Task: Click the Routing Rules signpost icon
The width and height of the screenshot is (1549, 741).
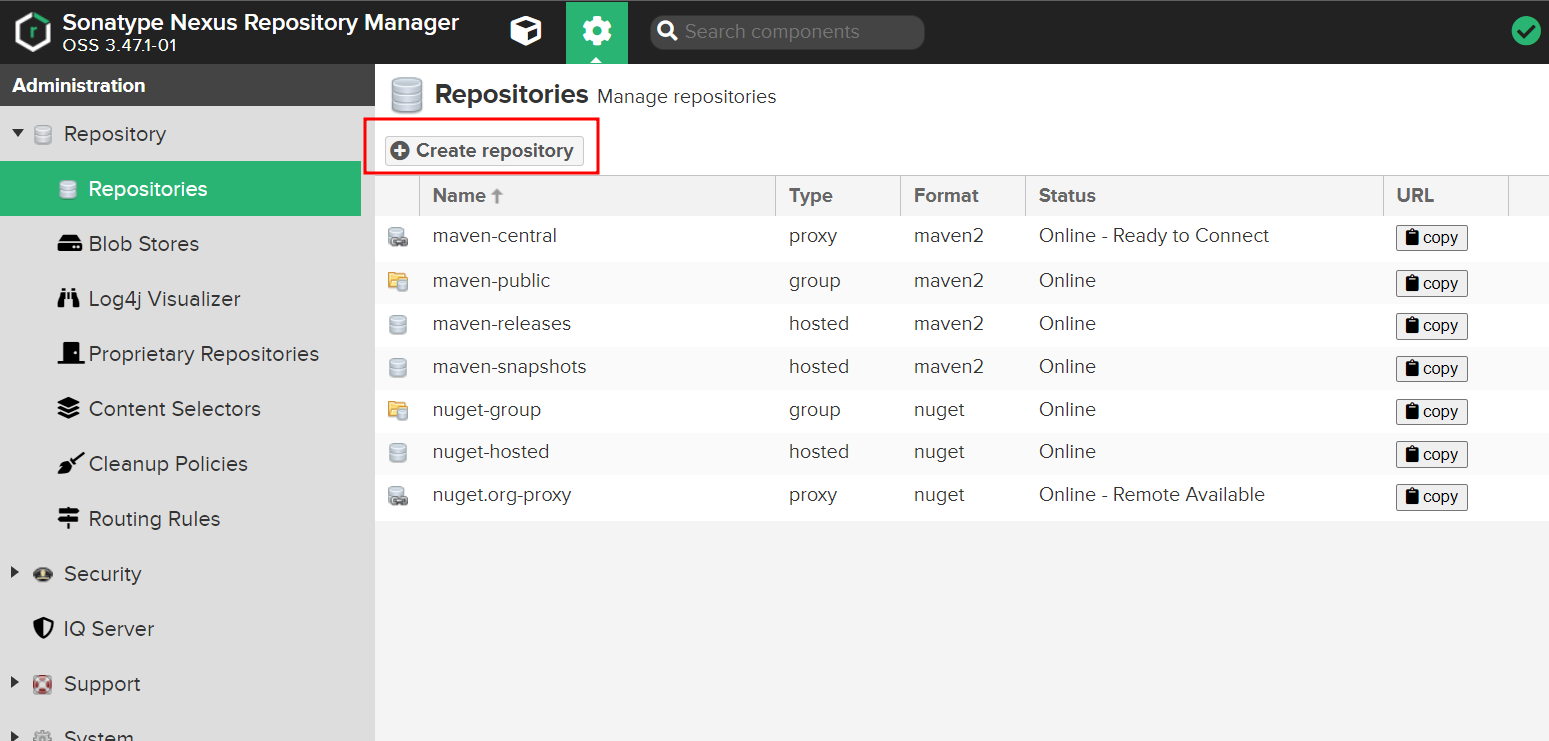Action: pyautogui.click(x=68, y=518)
